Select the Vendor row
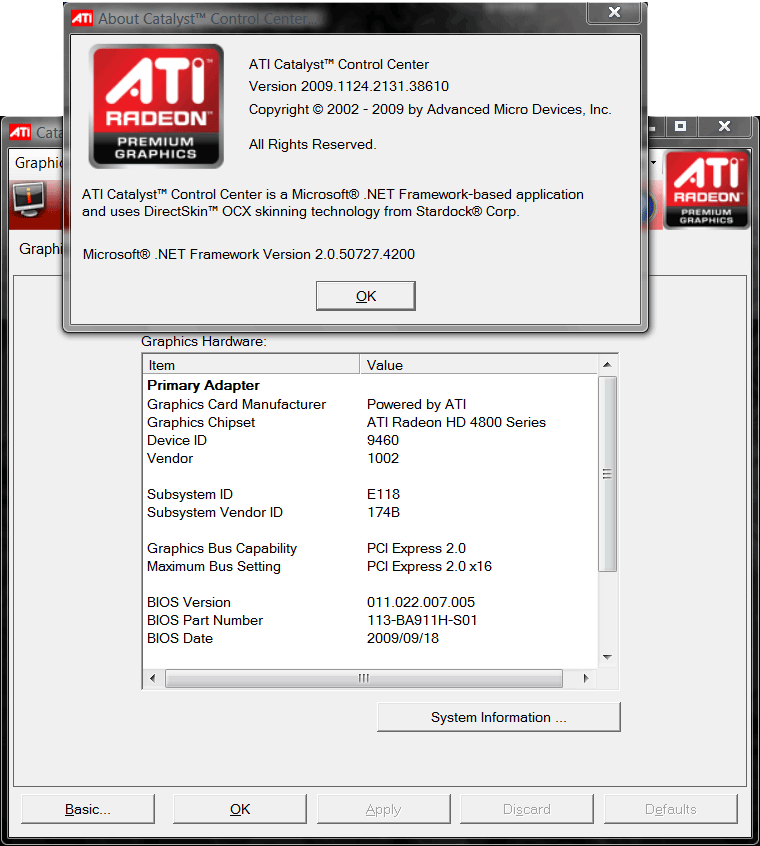 (x=370, y=458)
